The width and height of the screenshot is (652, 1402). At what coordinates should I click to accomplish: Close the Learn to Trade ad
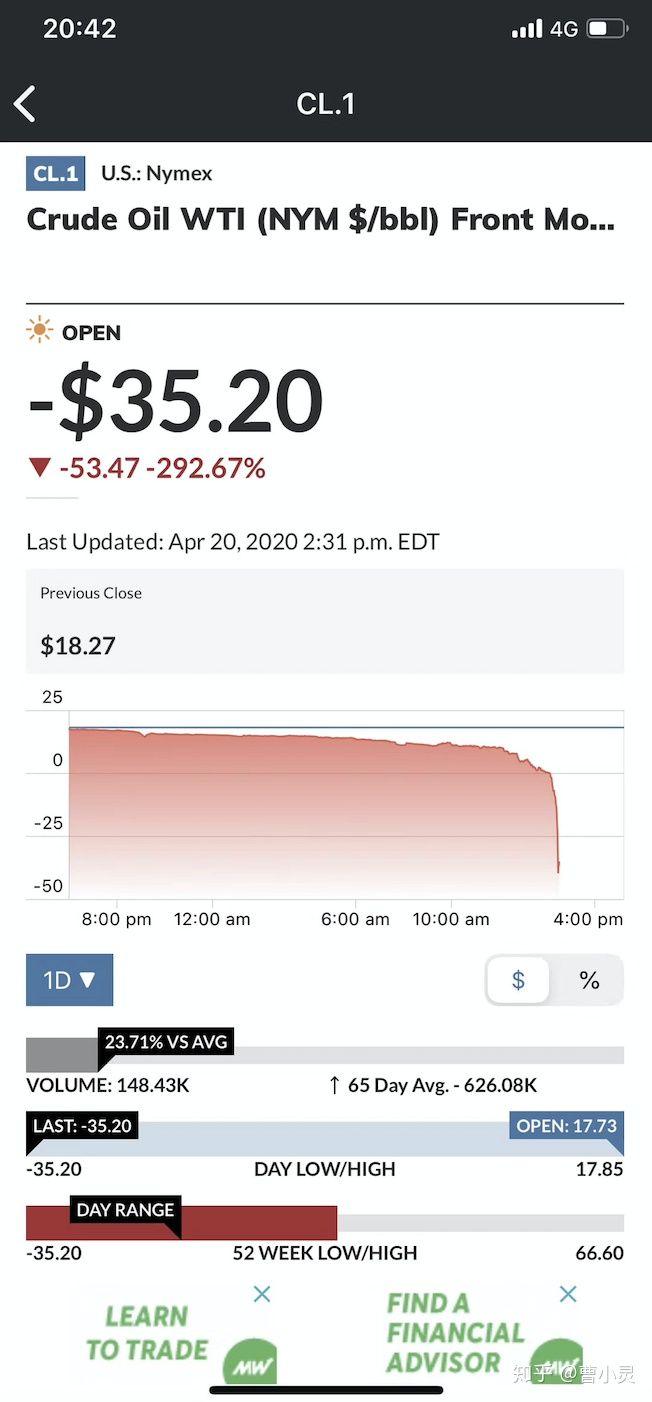point(262,1294)
